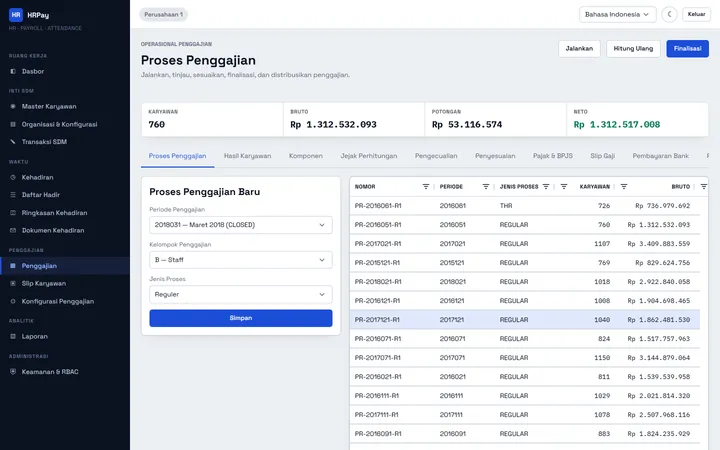Viewport: 720px width, 450px height.
Task: Open the Jejak Perhitungan tab
Action: [369, 156]
